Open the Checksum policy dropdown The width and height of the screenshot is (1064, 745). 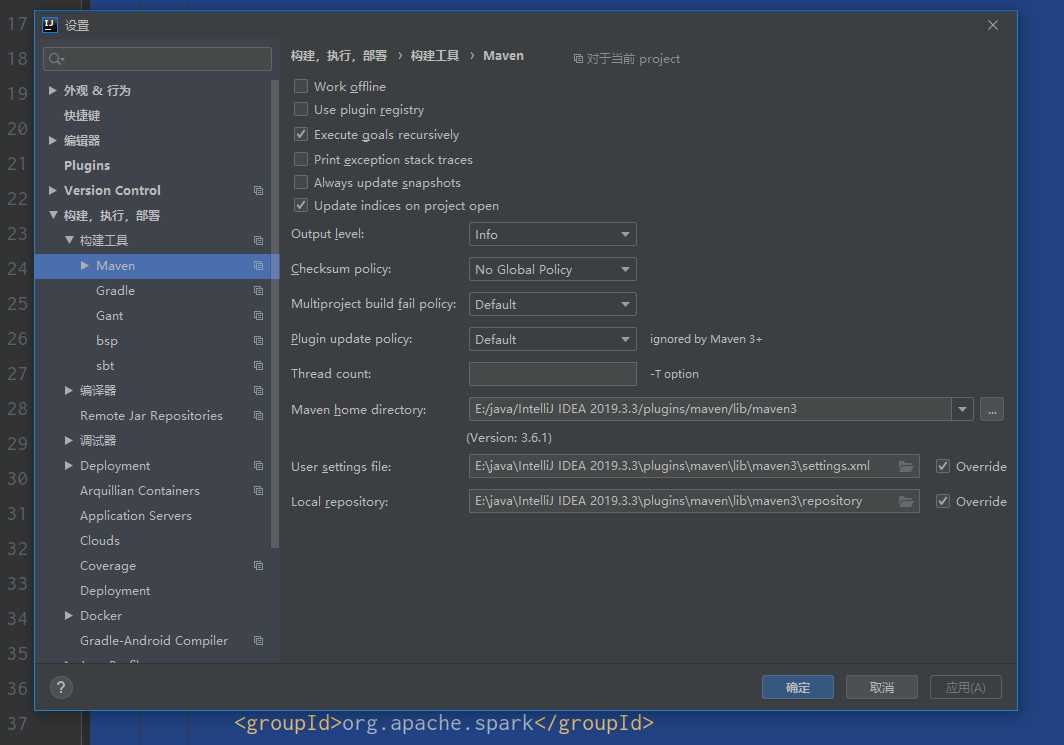tap(552, 269)
